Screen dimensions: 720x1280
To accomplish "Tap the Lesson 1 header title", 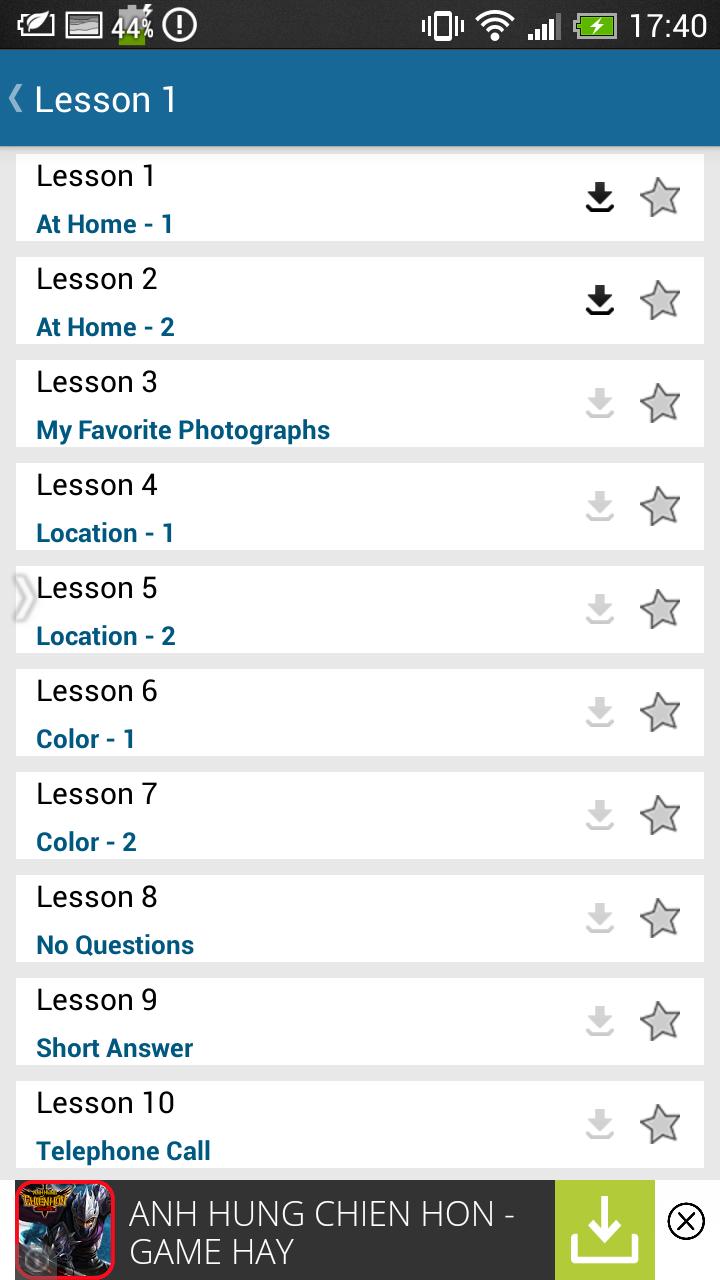I will pos(106,99).
